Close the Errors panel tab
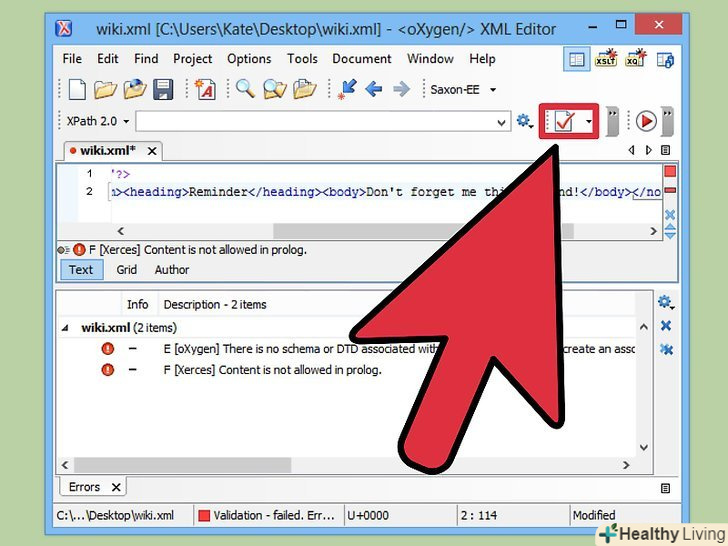728x546 pixels. (116, 488)
